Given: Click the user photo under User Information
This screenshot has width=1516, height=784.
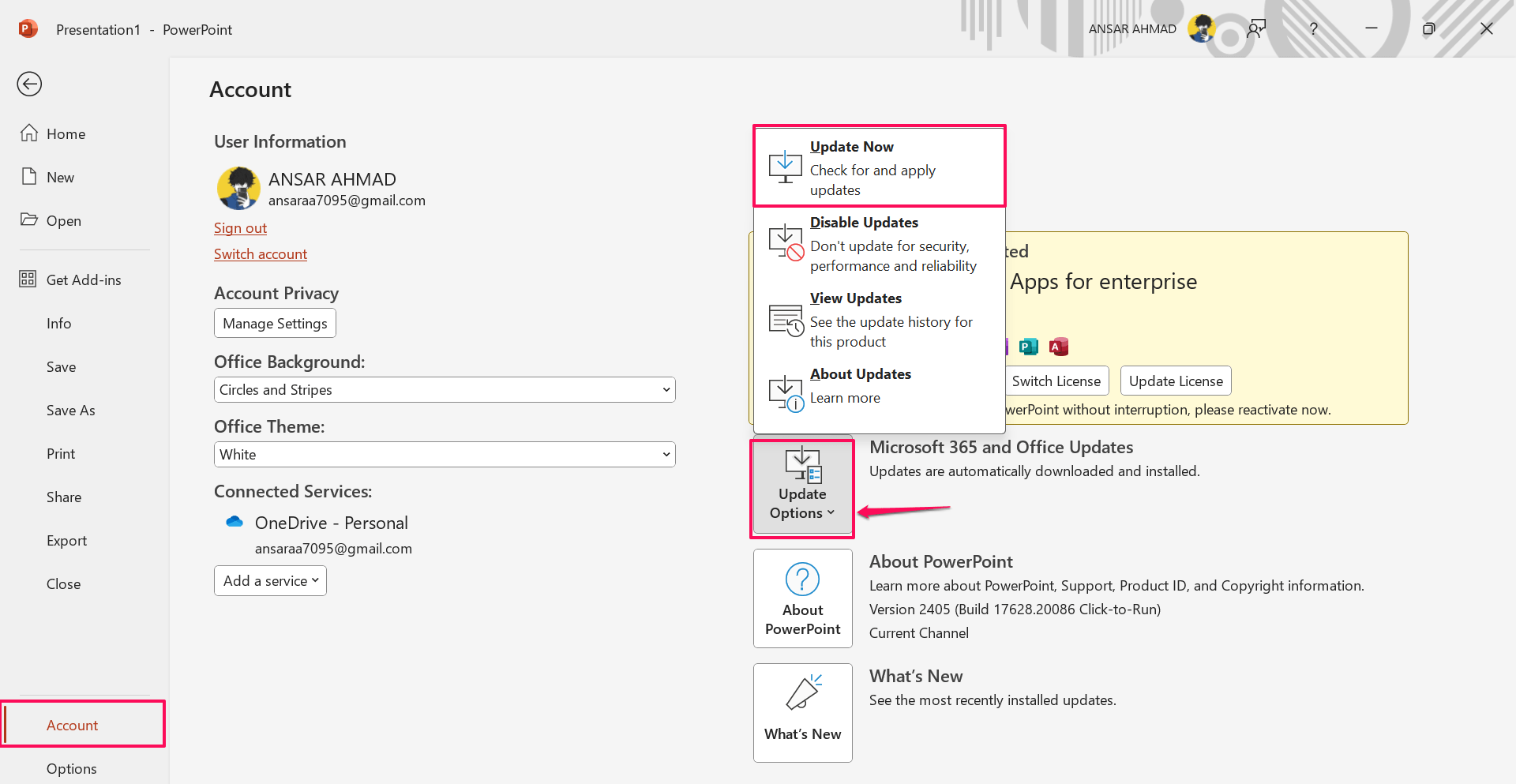Looking at the screenshot, I should pos(238,188).
